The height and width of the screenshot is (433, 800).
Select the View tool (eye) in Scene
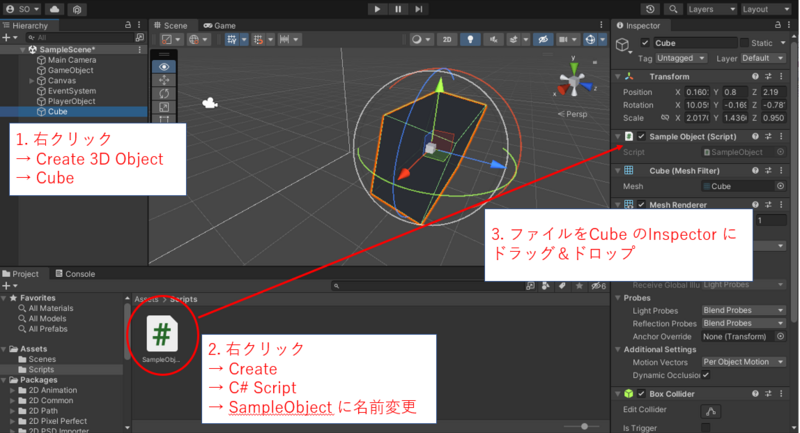[x=164, y=67]
